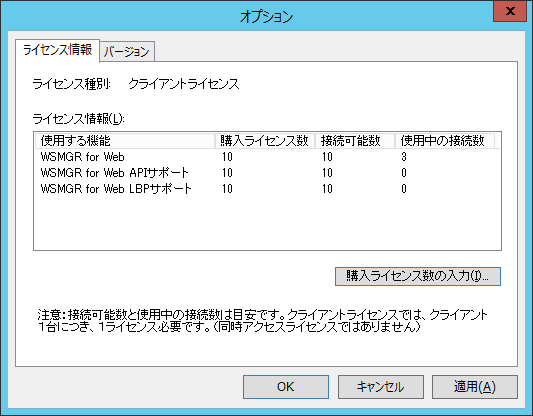Select WSMGR for Web LBPサポート row
This screenshot has height=416, width=533.
coord(268,189)
